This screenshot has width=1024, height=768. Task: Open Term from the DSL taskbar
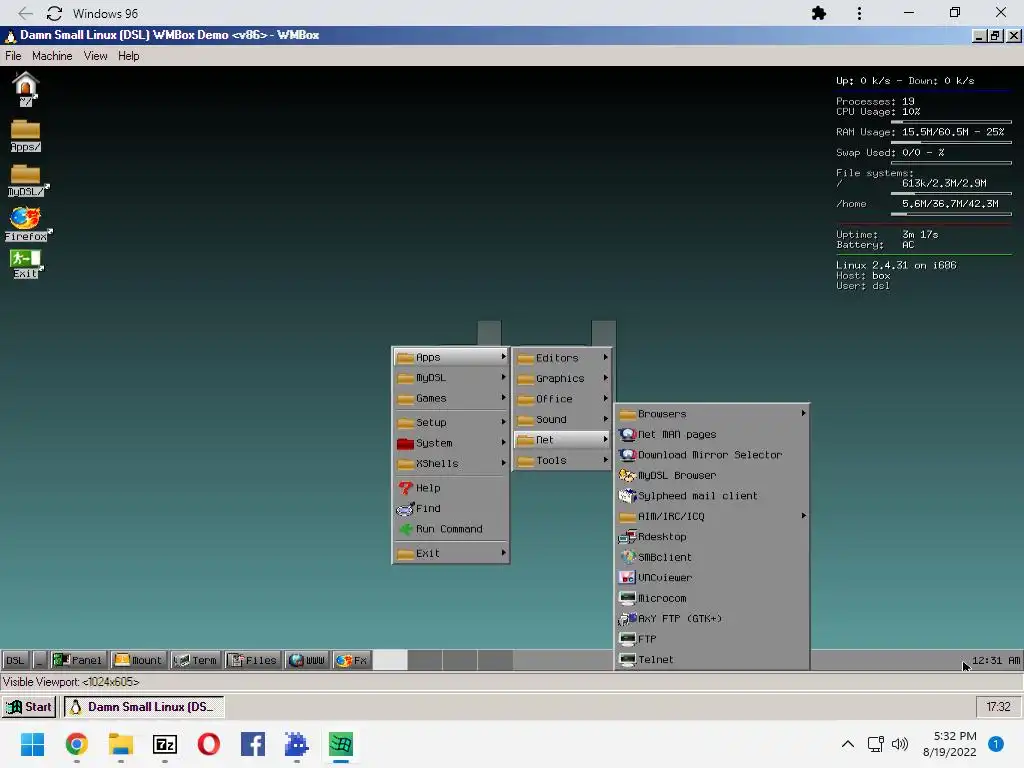click(195, 660)
